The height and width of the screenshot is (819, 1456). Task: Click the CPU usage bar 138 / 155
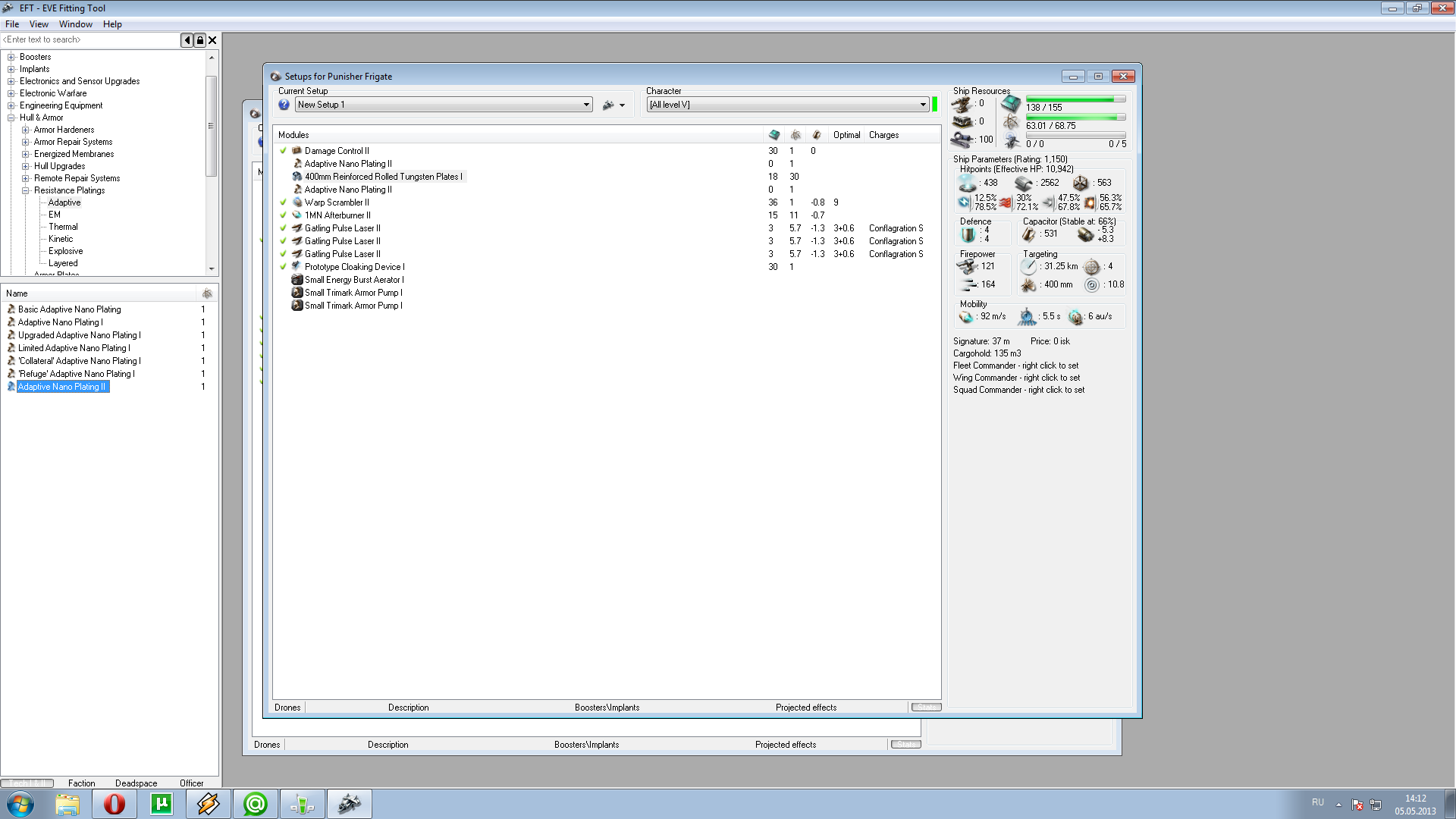point(1075,99)
